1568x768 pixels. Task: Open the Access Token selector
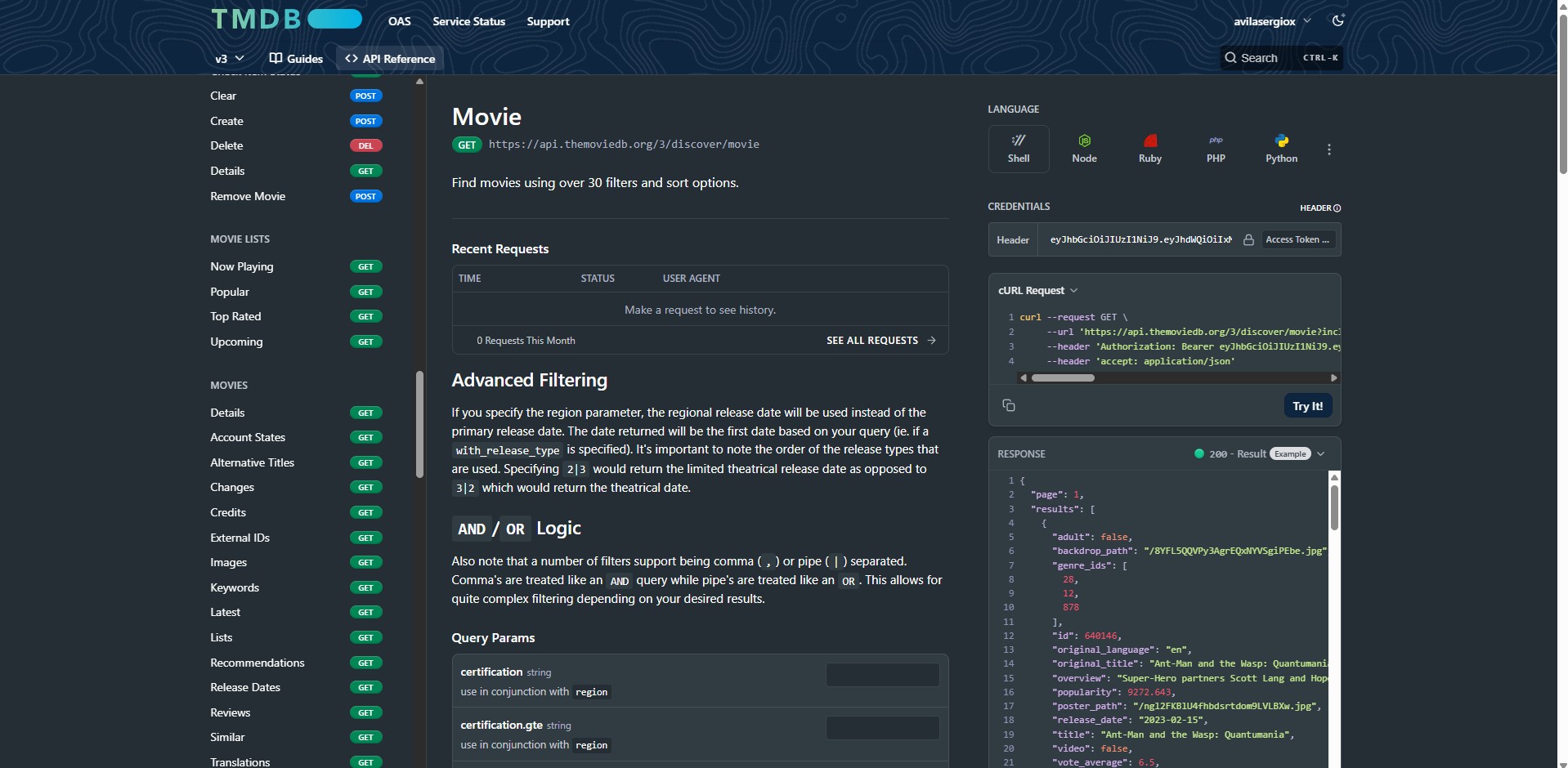(x=1297, y=239)
